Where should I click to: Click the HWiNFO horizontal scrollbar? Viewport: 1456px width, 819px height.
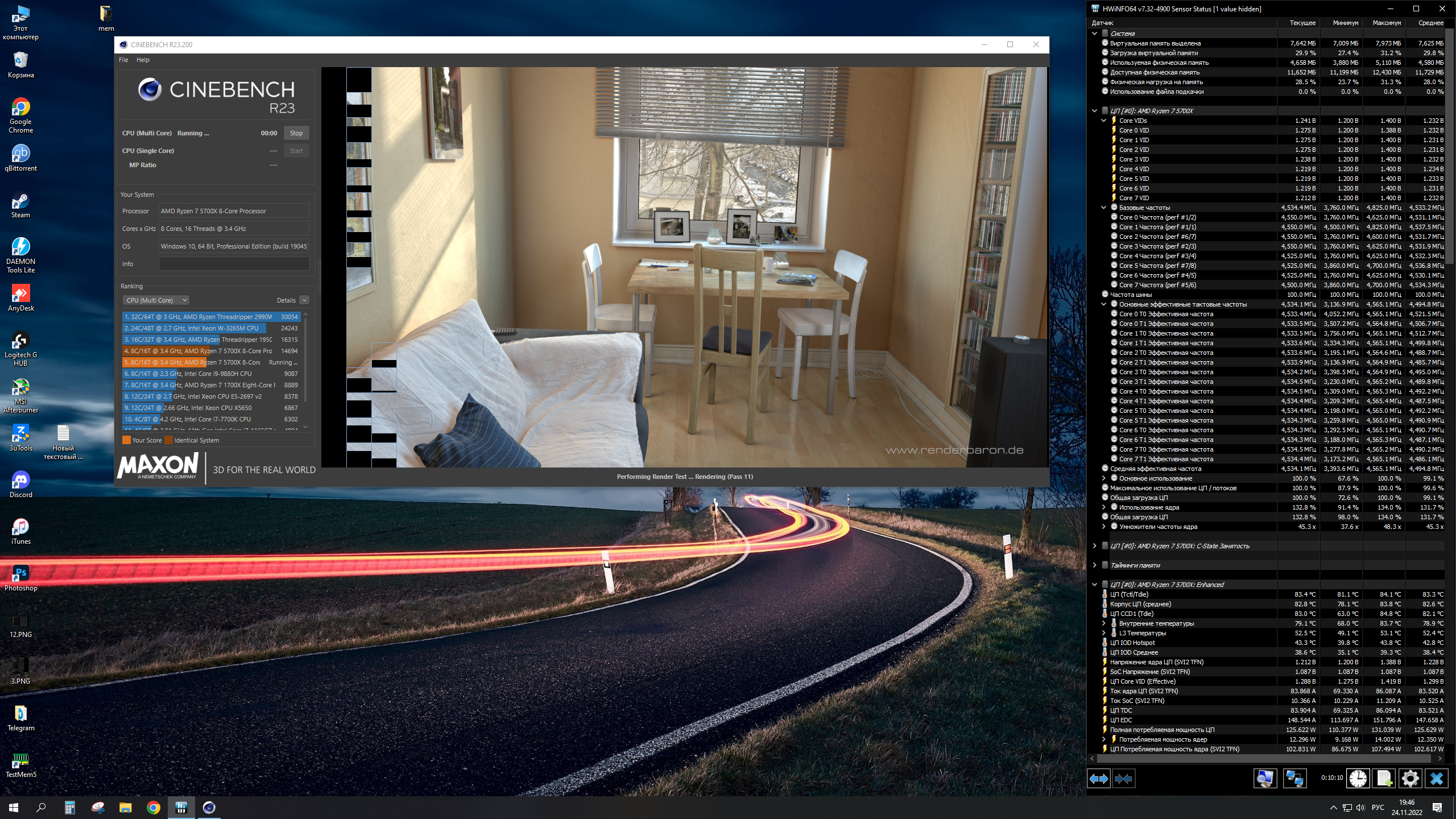1263,759
